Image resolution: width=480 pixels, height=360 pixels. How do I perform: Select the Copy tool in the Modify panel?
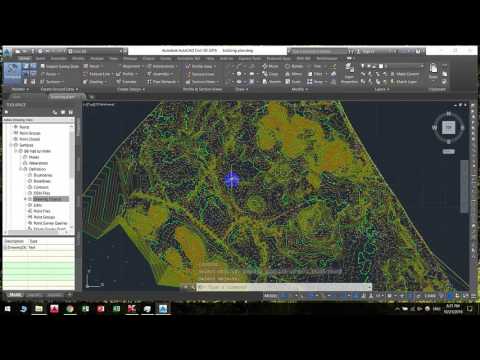270,74
